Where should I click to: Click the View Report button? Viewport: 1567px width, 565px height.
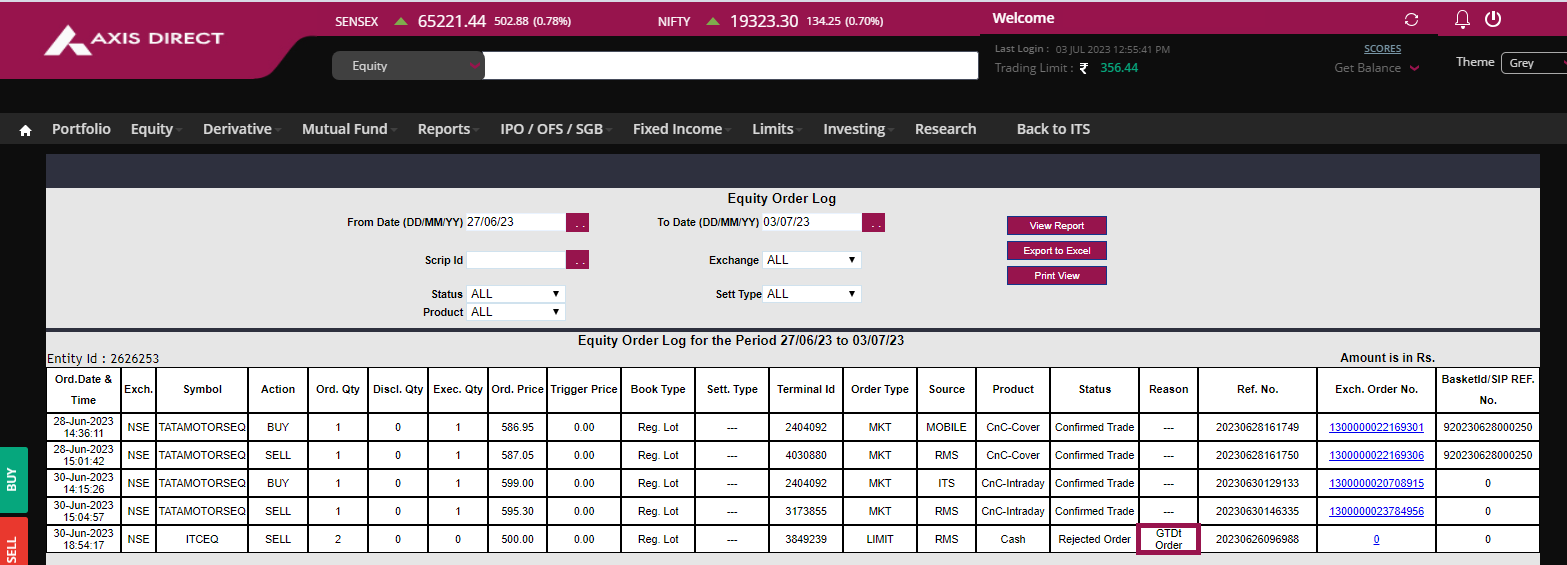coord(1056,226)
